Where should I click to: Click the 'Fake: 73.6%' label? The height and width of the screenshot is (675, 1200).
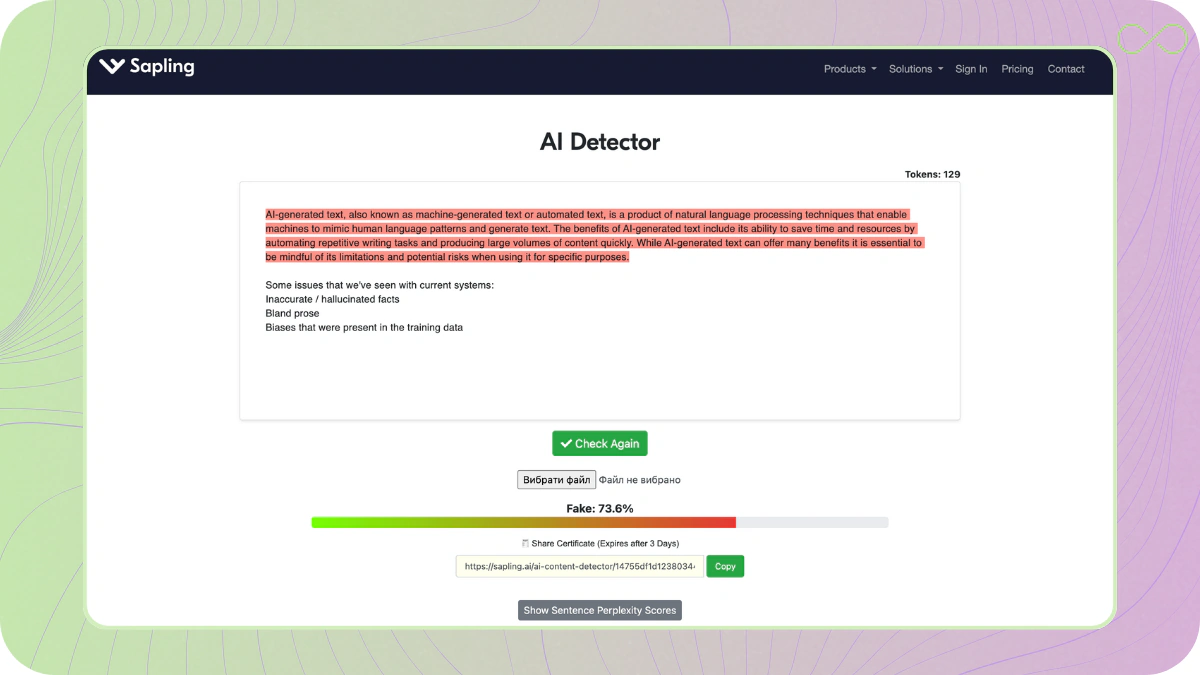click(600, 508)
